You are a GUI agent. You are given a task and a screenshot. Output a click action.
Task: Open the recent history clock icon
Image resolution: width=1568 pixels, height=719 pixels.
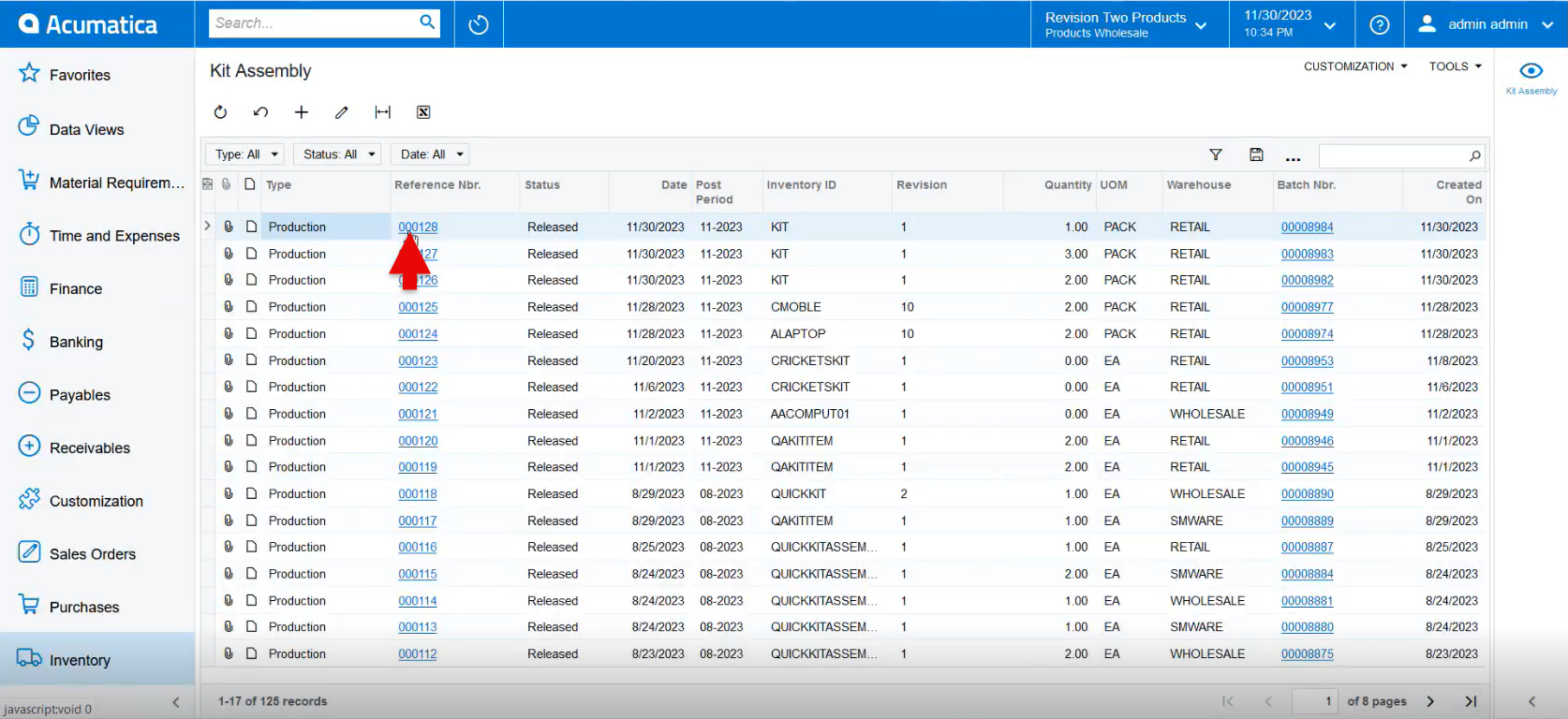pos(479,24)
